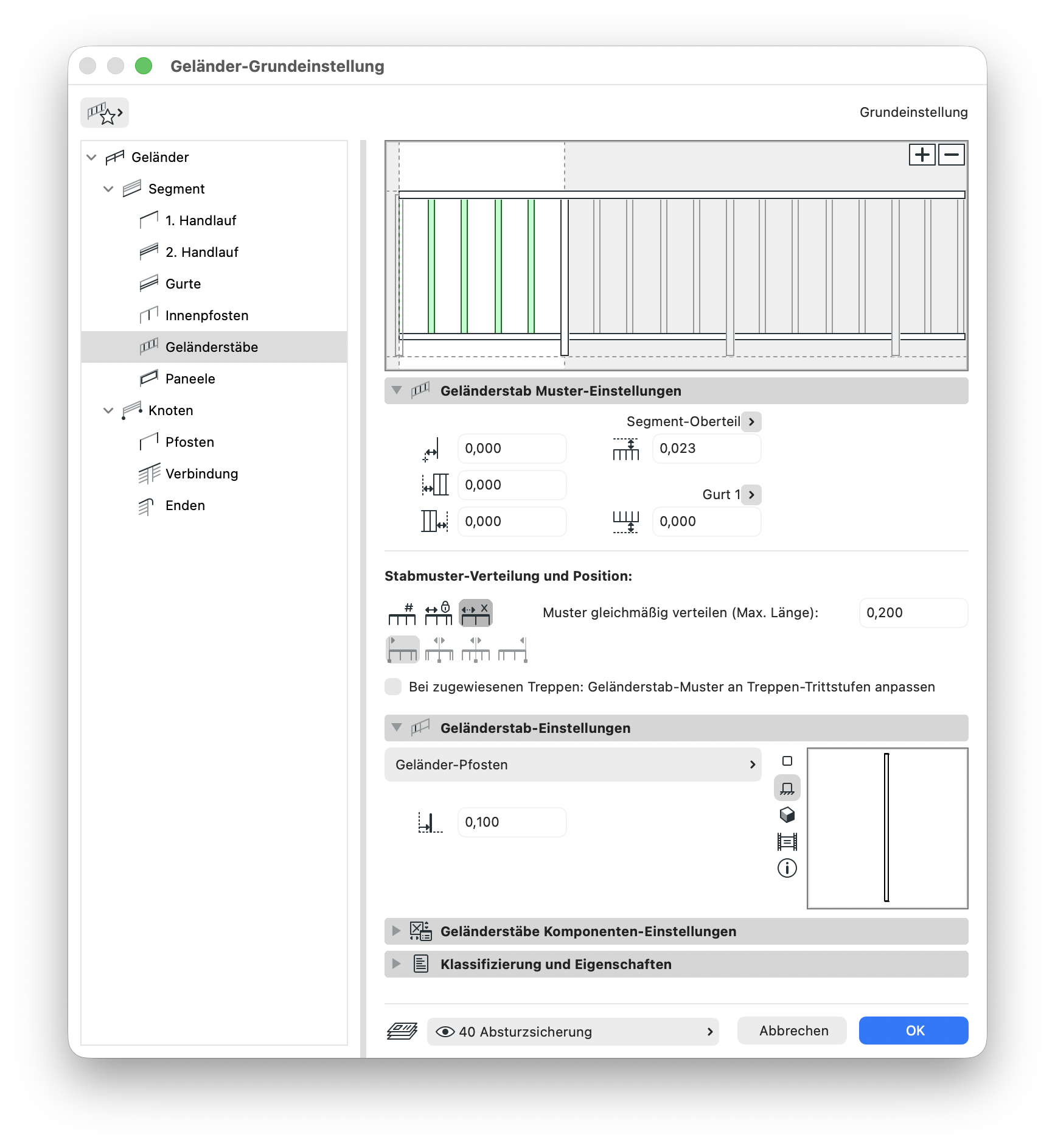Select the side elevation preview icon
The image size is (1055, 1148).
[x=787, y=788]
